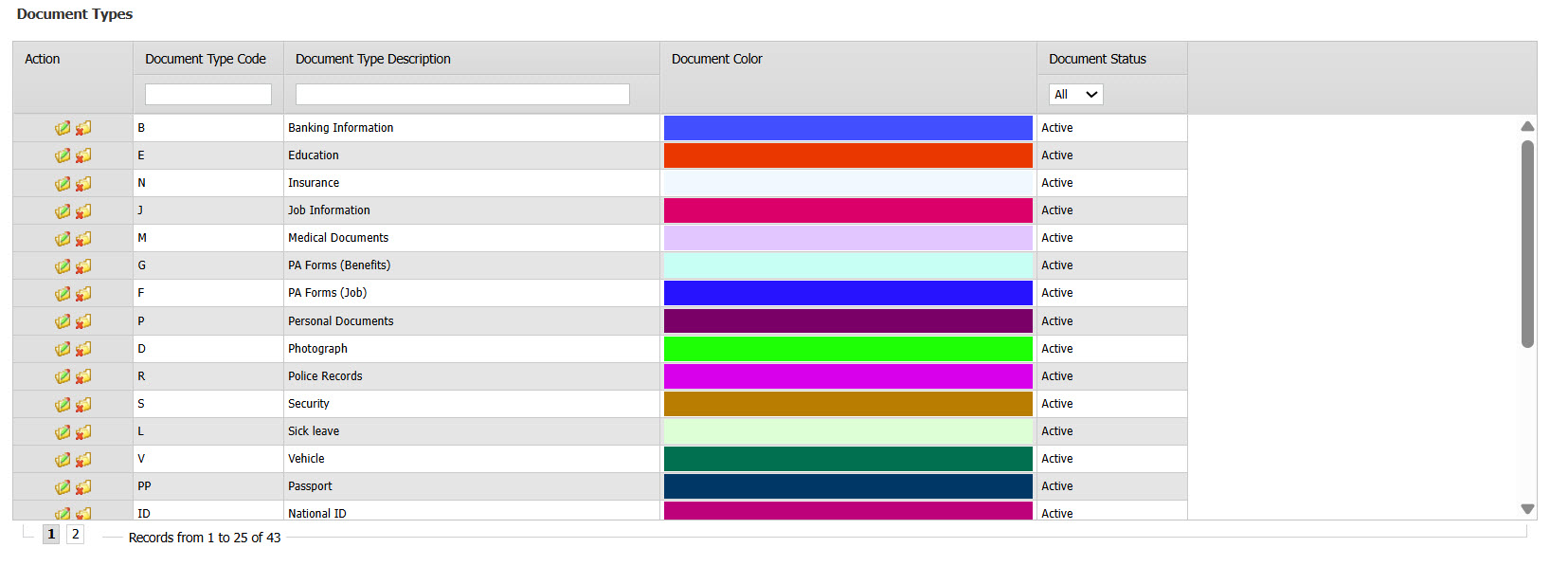This screenshot has width=1568, height=566.
Task: Click the green Photograph color swatch
Action: (x=848, y=349)
